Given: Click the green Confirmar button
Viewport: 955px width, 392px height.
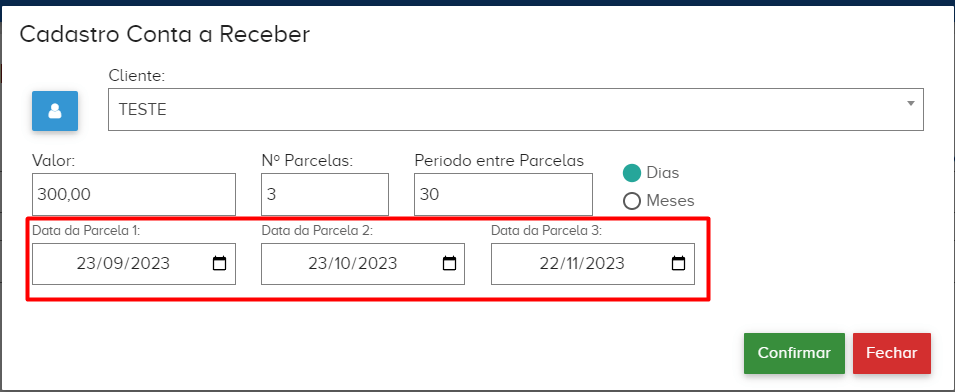Looking at the screenshot, I should [794, 354].
